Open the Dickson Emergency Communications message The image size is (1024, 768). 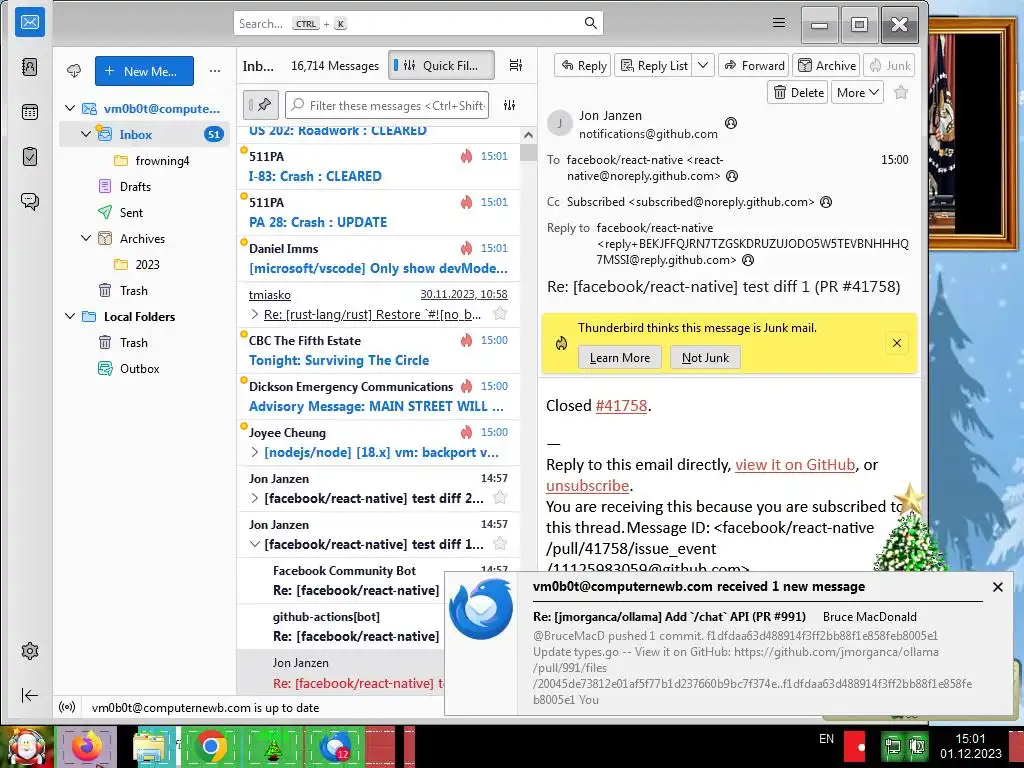(378, 396)
